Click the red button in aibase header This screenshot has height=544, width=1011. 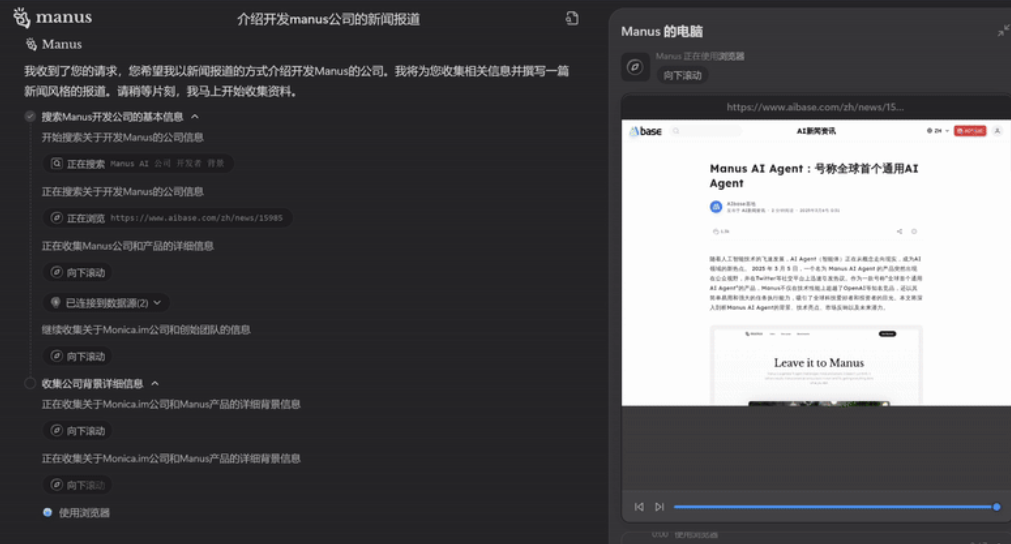[969, 131]
